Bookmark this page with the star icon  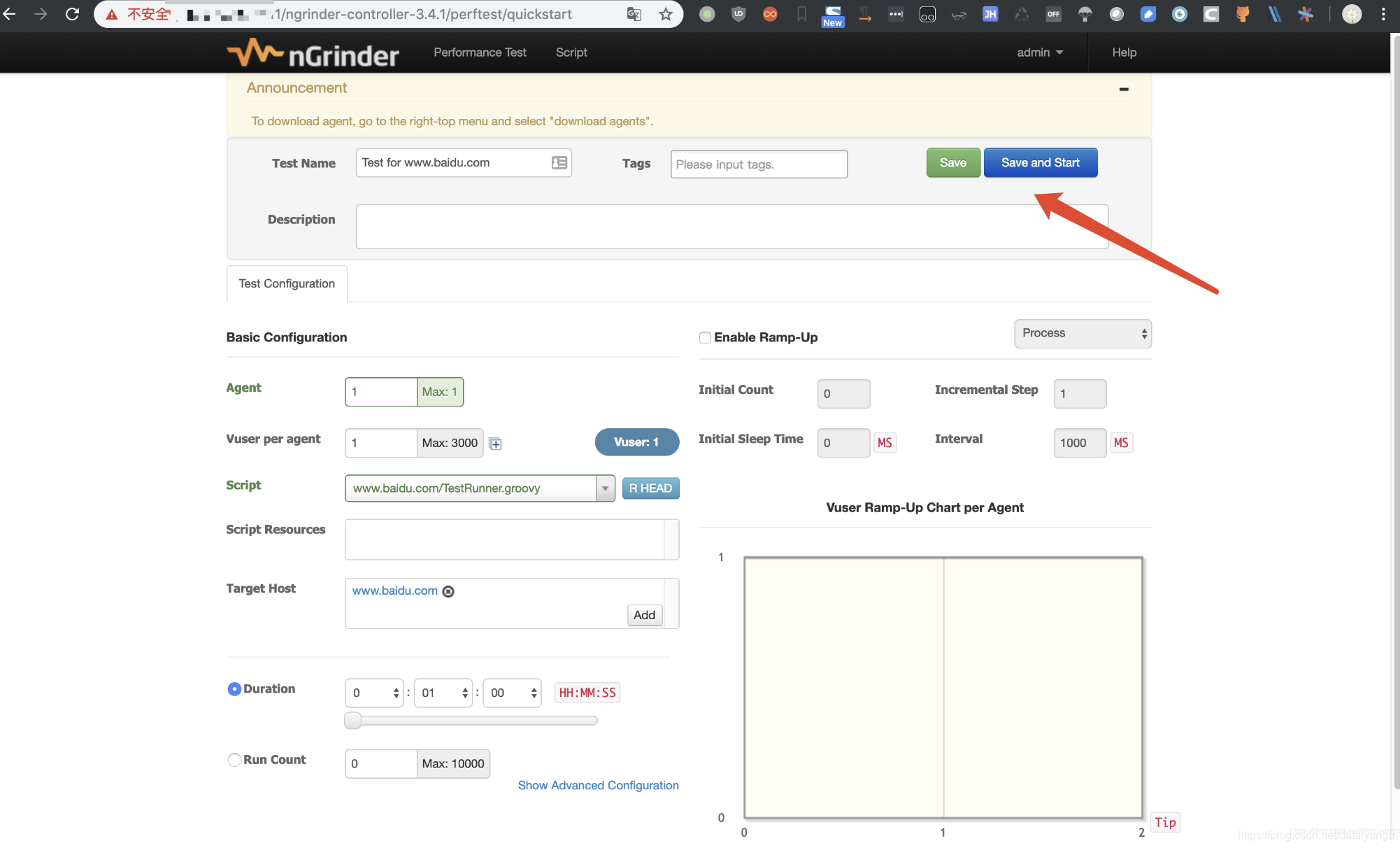(666, 14)
